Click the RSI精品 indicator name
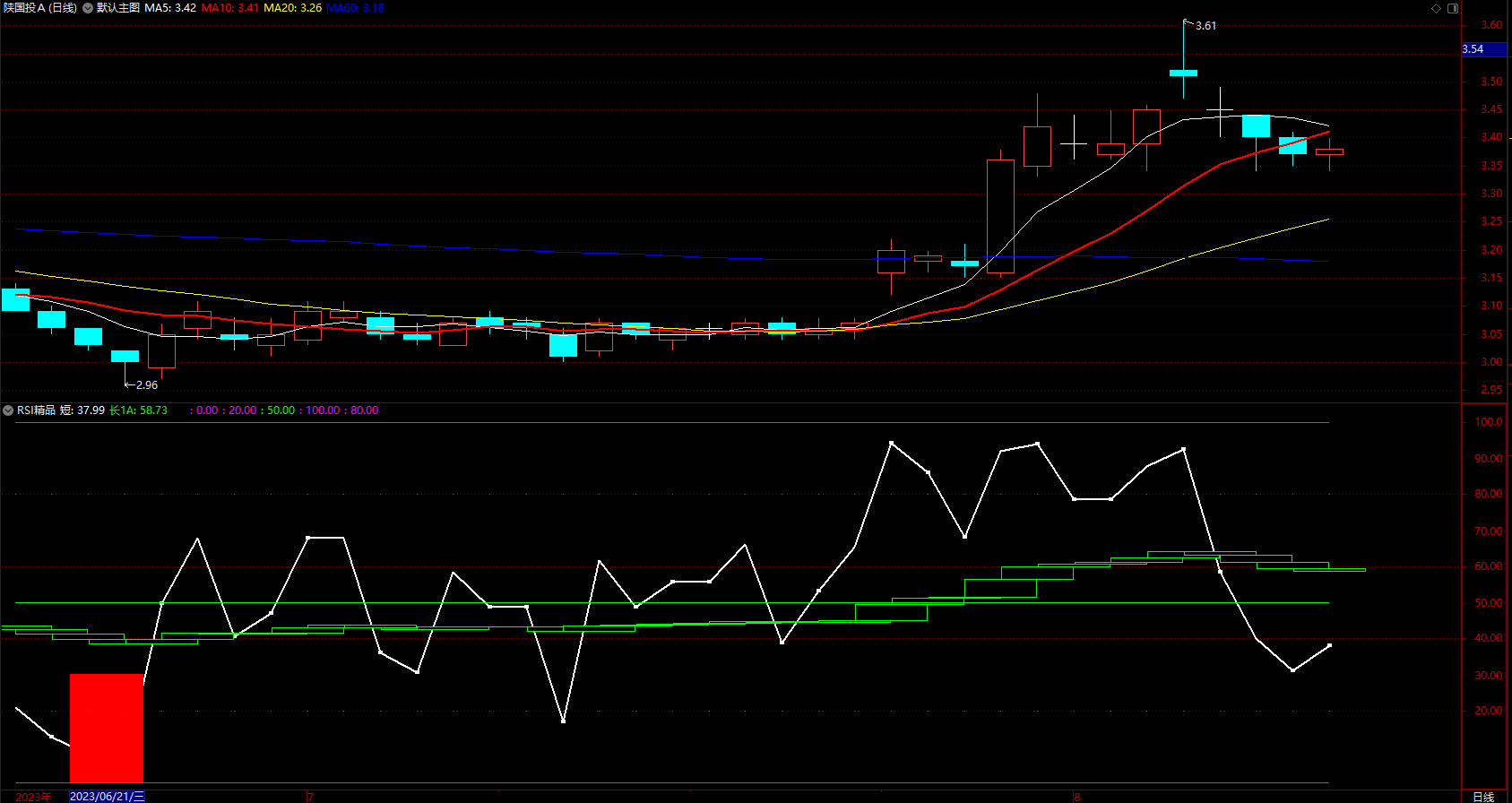This screenshot has width=1512, height=803. pos(36,410)
